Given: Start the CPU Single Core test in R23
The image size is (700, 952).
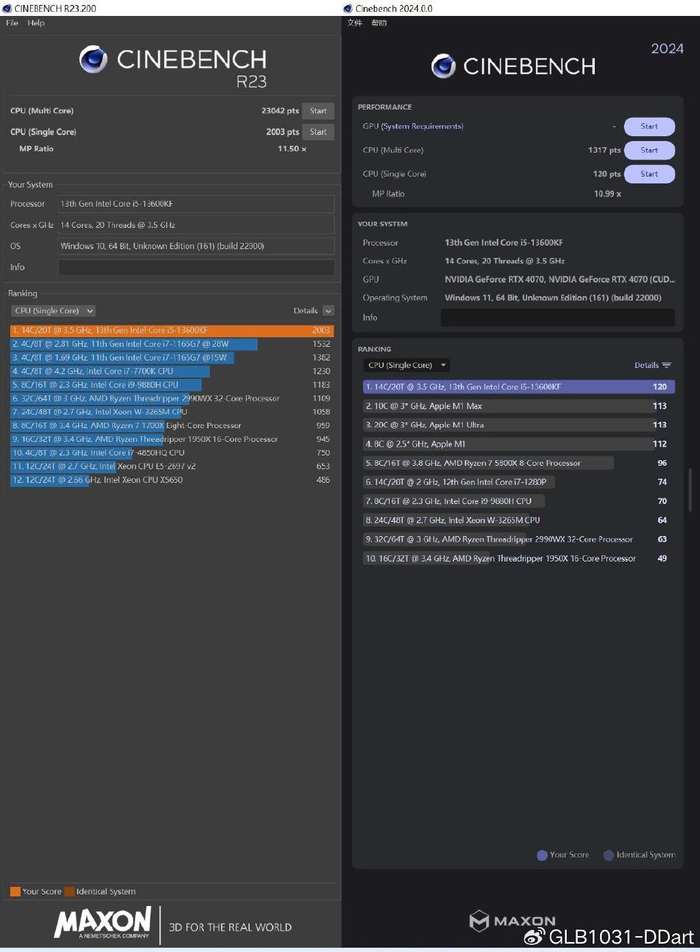Looking at the screenshot, I should point(318,132).
